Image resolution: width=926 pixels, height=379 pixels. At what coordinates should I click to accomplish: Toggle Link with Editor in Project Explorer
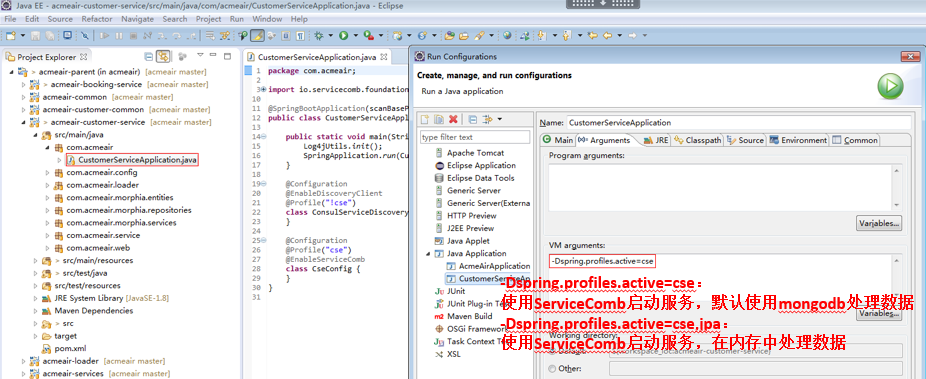(163, 57)
